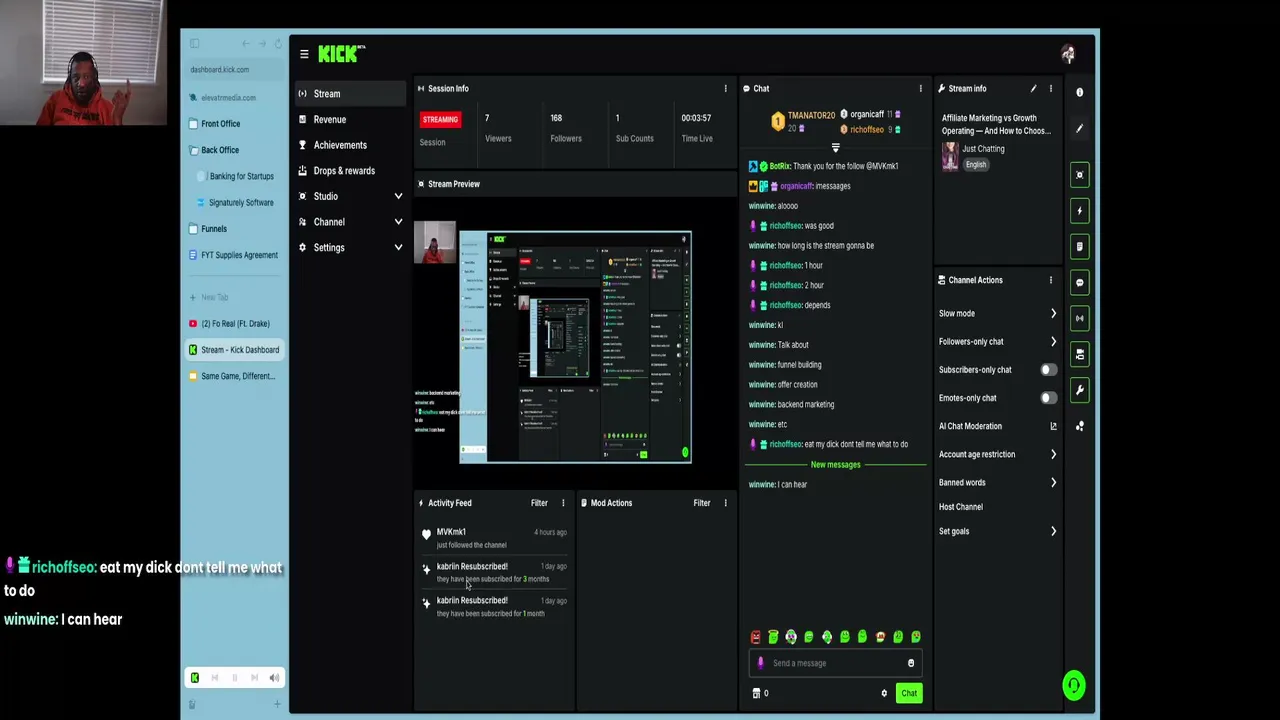This screenshot has height=720, width=1280.
Task: Click the English language tag
Action: click(976, 165)
